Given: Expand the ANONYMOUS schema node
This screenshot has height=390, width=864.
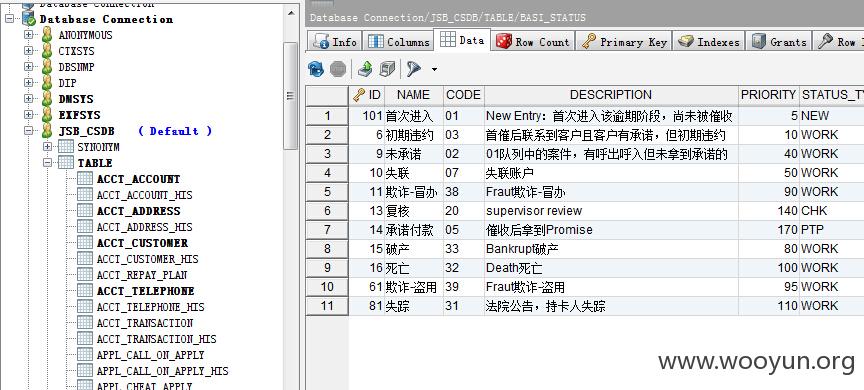Looking at the screenshot, I should coord(28,35).
